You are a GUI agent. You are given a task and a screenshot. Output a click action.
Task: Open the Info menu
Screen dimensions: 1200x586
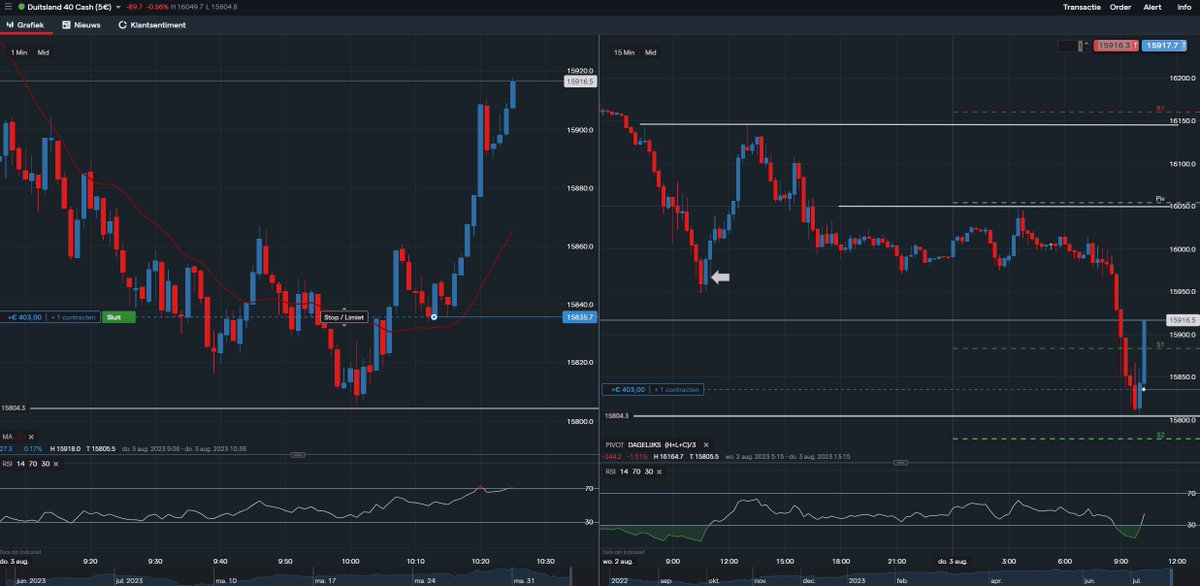click(1184, 7)
